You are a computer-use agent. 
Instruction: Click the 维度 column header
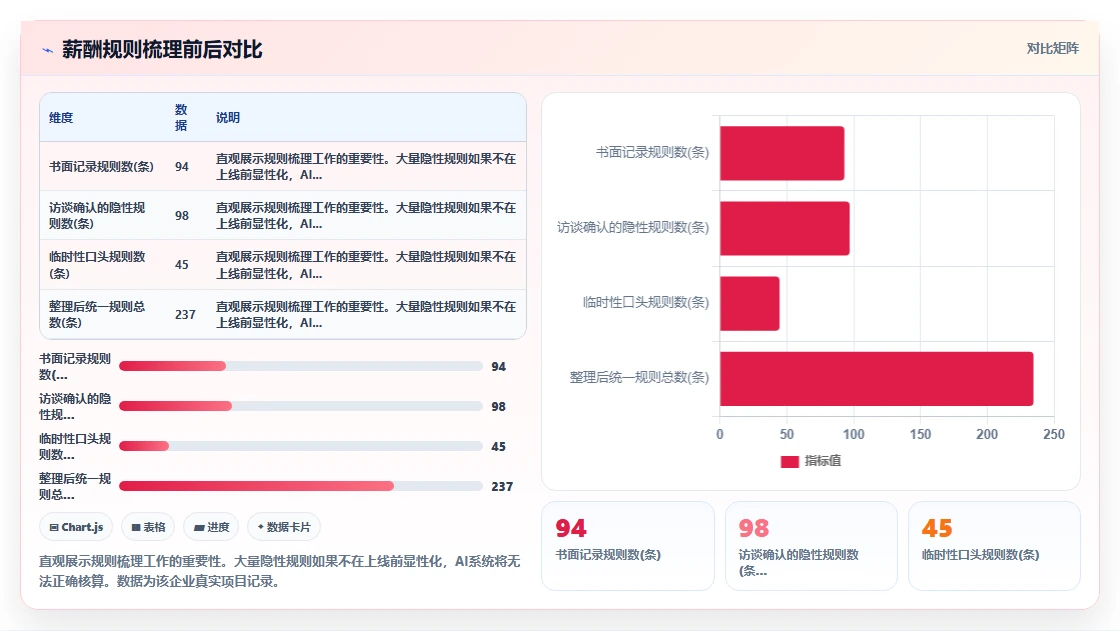coord(61,118)
